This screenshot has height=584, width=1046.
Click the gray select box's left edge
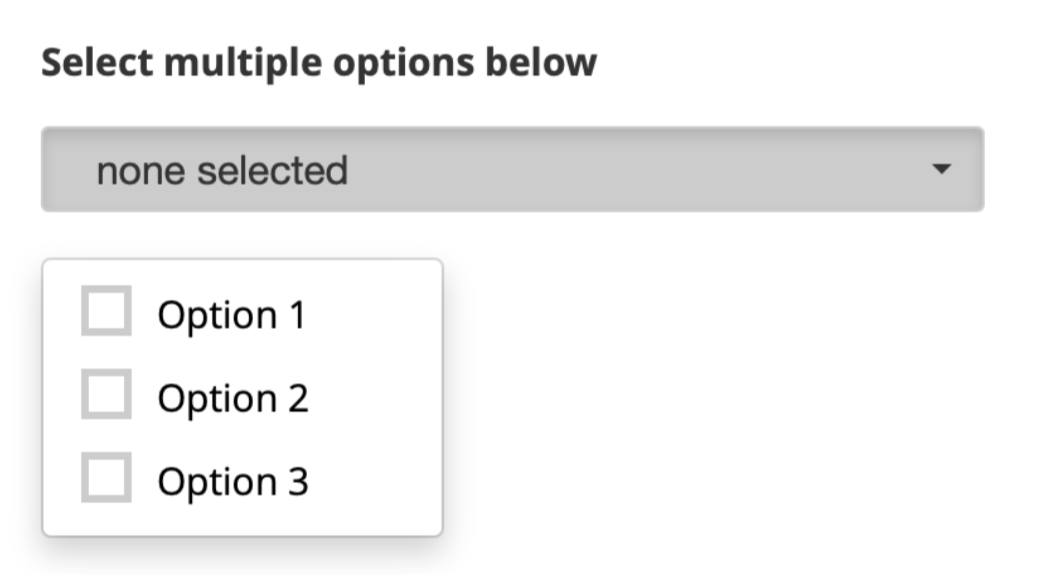50,169
